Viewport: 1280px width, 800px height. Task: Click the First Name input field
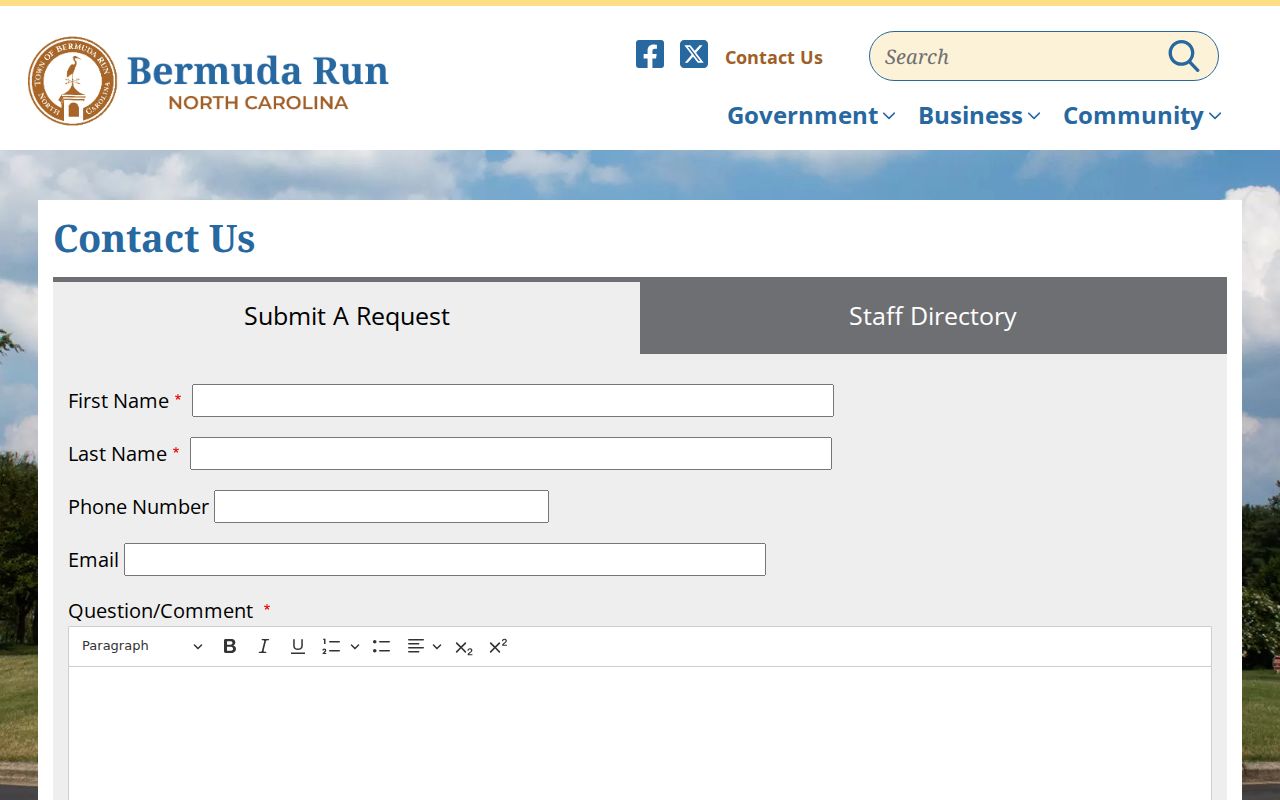click(x=513, y=400)
